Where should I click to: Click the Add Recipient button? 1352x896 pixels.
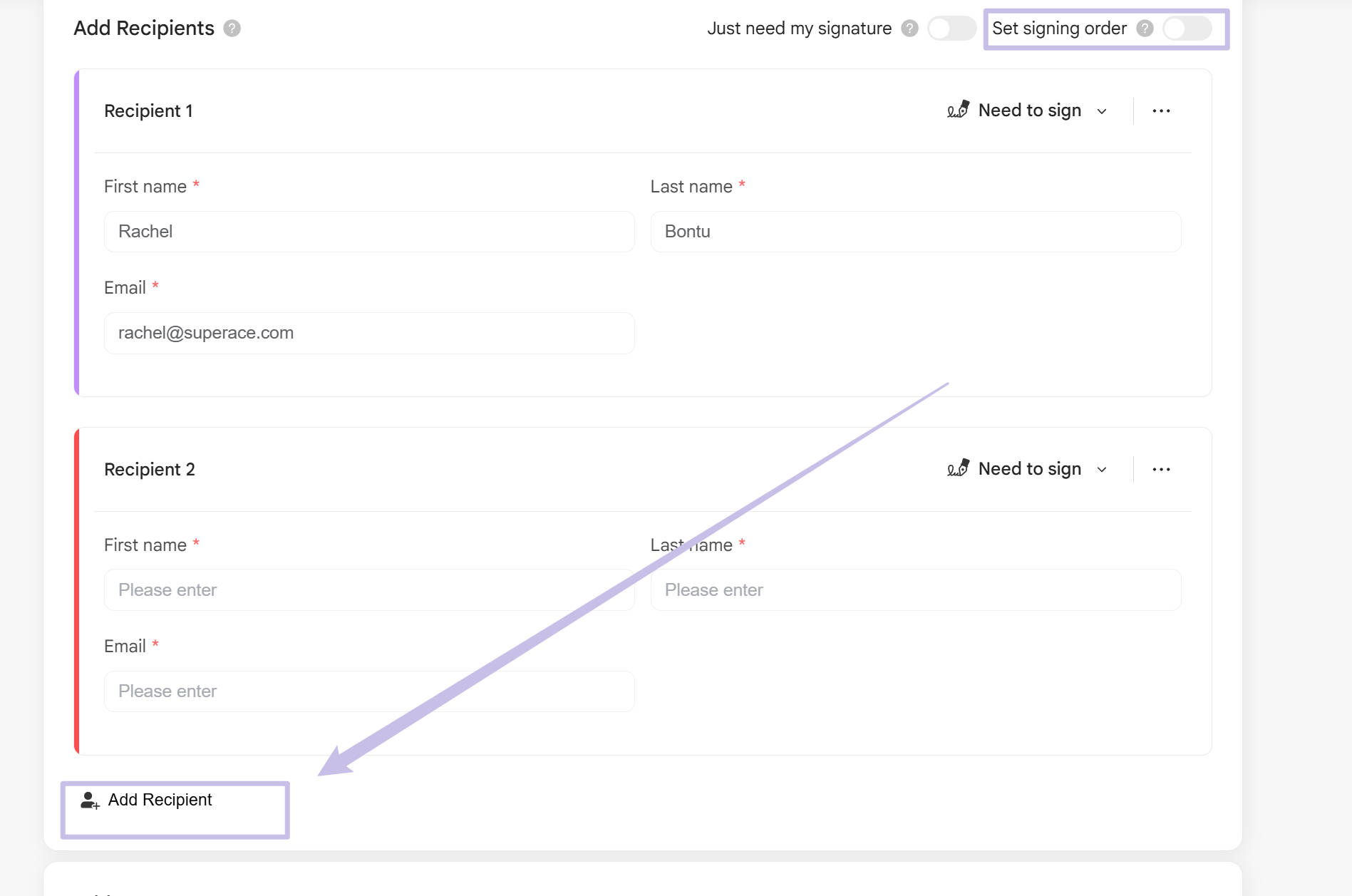point(160,800)
